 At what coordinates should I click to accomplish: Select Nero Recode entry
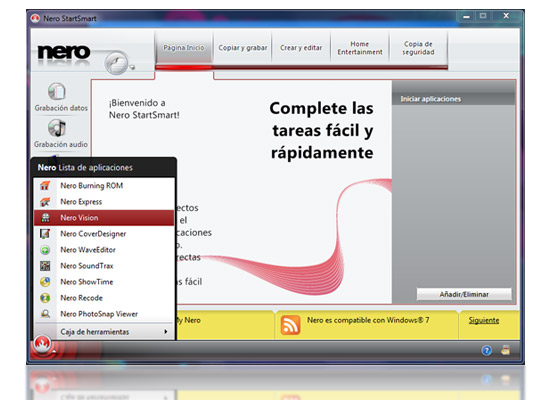click(104, 298)
